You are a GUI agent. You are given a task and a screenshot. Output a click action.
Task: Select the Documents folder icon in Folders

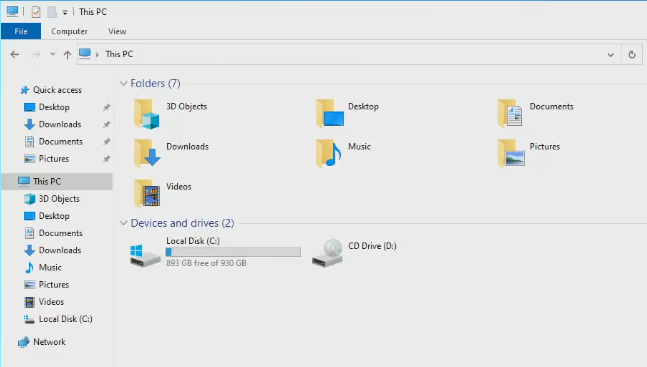click(x=511, y=113)
